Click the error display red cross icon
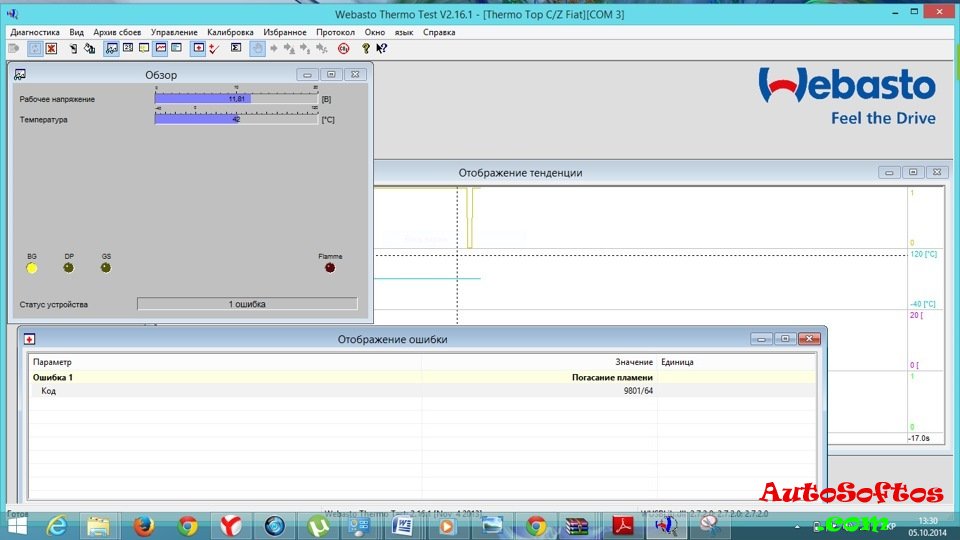Screen dimensions: 960x540 (198, 48)
